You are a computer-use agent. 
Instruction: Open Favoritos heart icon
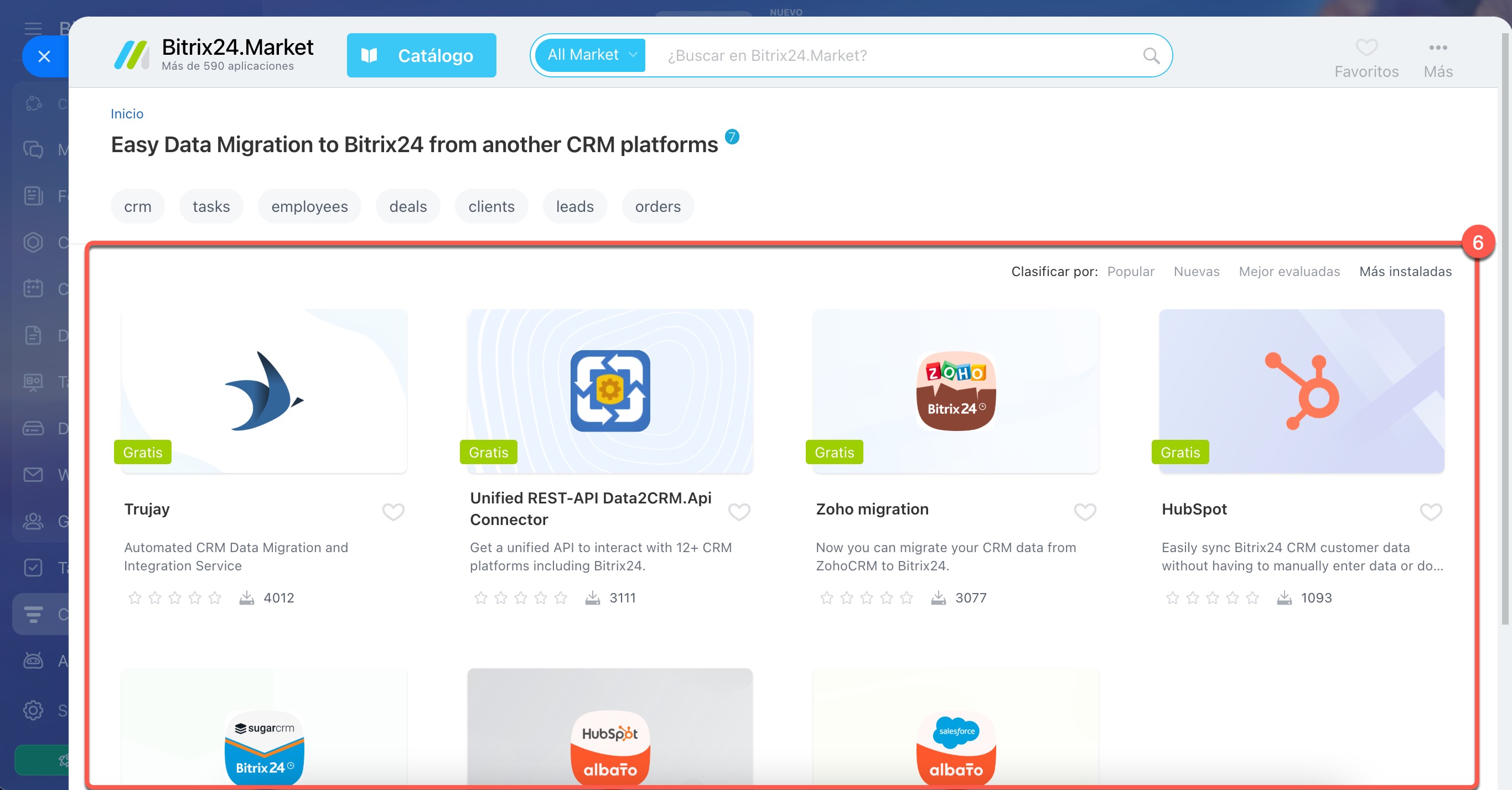click(1366, 47)
